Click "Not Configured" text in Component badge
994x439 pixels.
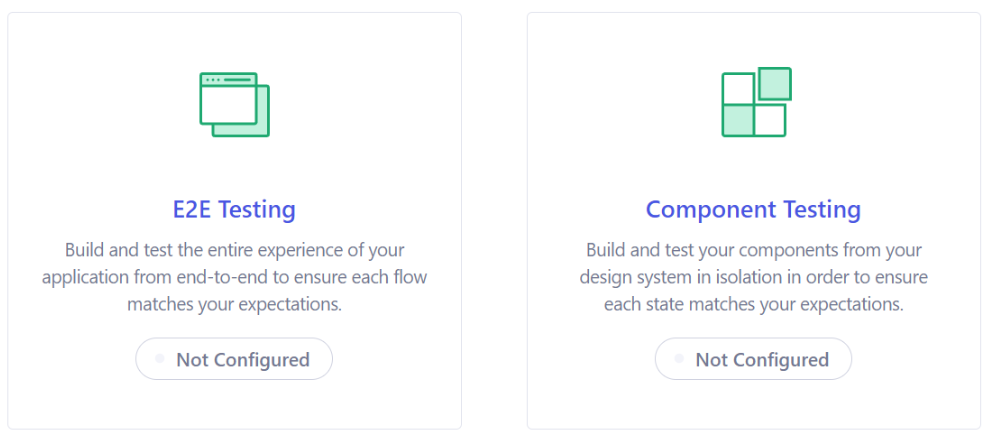coord(762,360)
